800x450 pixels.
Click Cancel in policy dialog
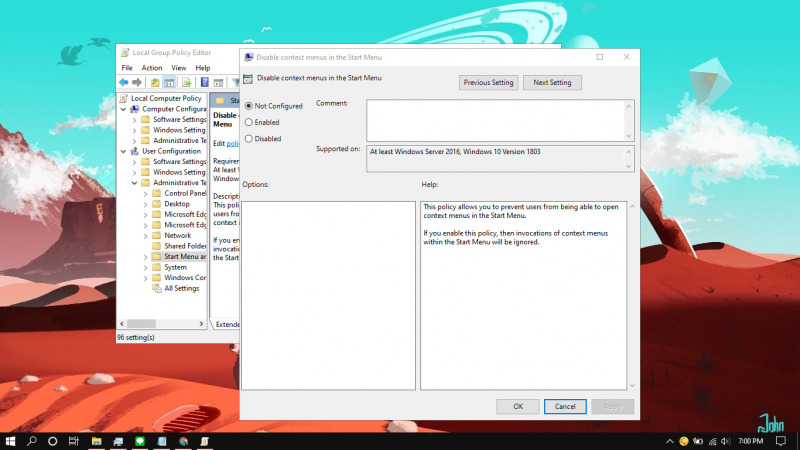click(565, 406)
